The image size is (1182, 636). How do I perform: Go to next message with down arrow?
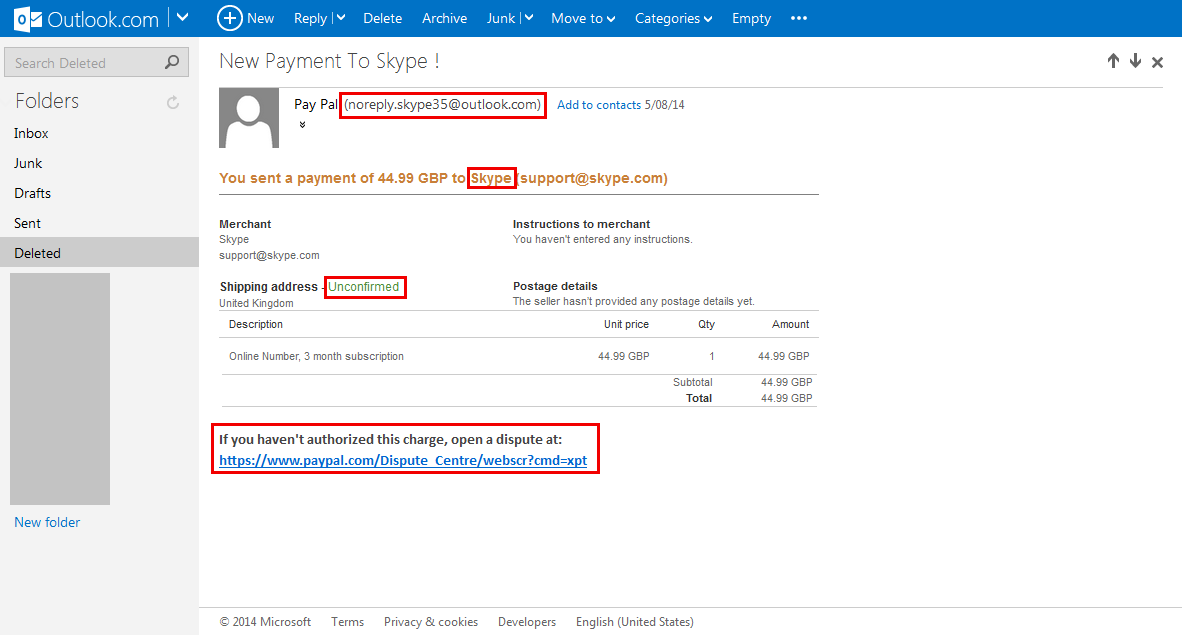coord(1135,61)
